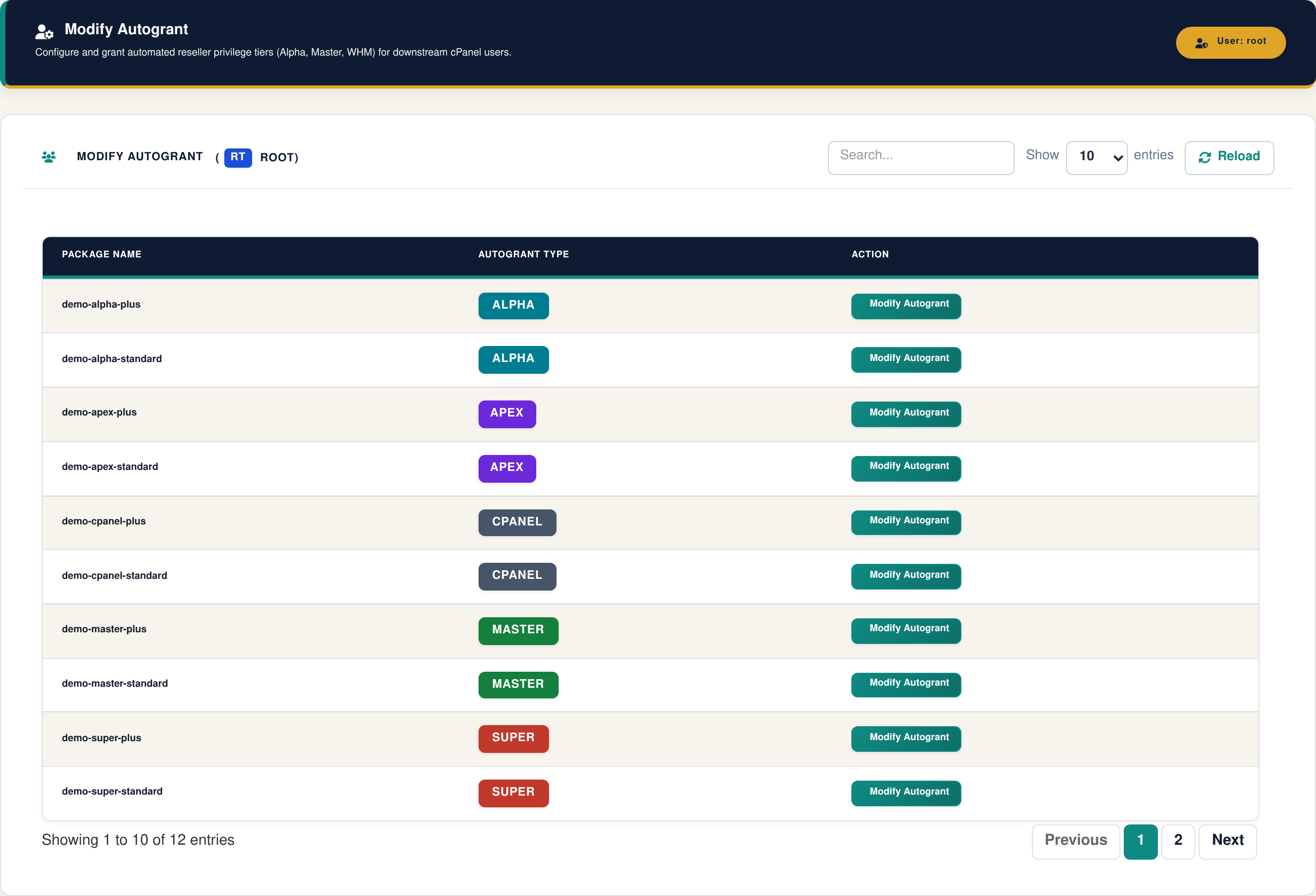Image resolution: width=1316 pixels, height=896 pixels.
Task: Modify Autogrant for demo-super-standard
Action: coord(905,793)
